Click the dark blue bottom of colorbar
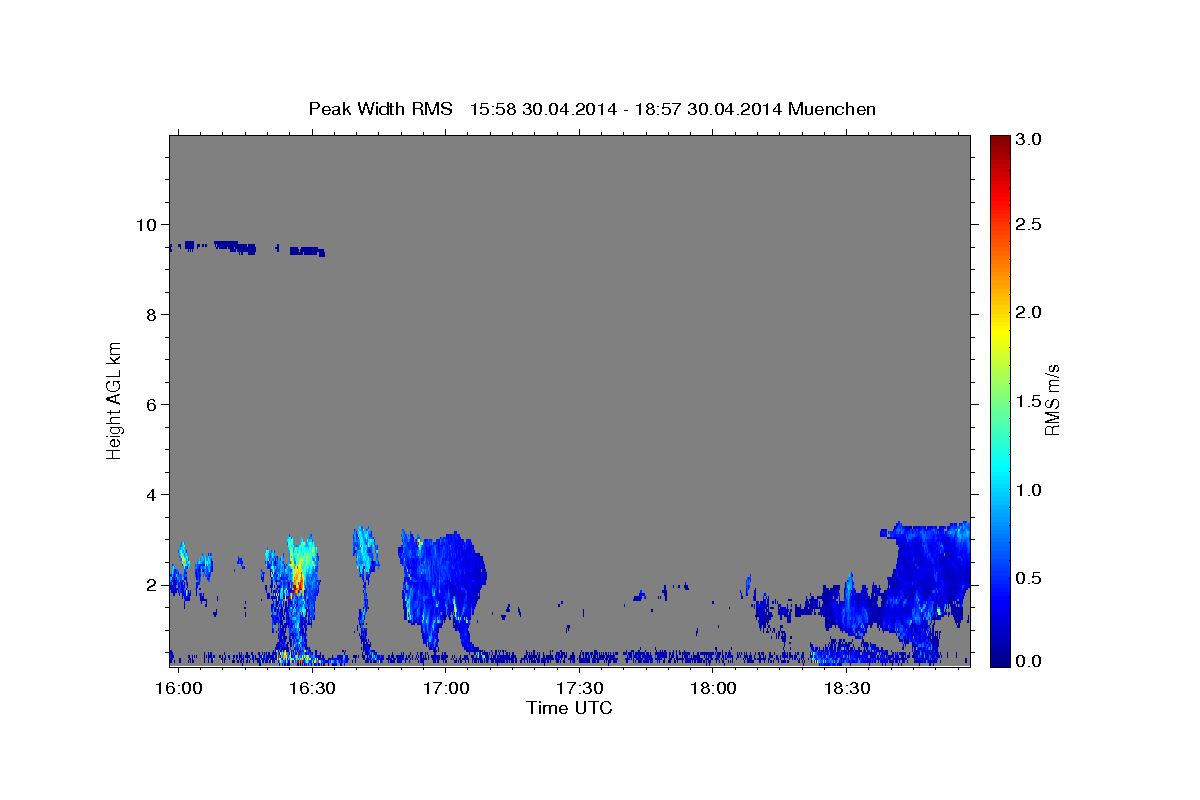 (x=1000, y=658)
